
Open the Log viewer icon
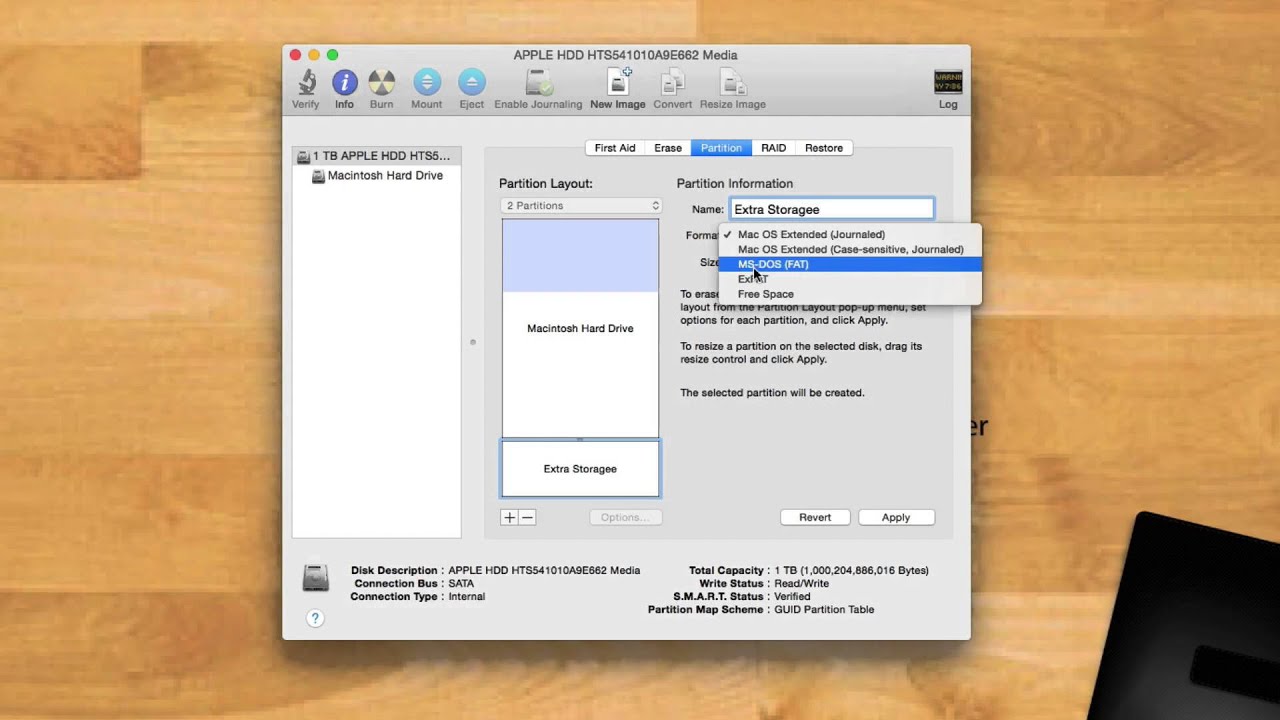[x=948, y=82]
